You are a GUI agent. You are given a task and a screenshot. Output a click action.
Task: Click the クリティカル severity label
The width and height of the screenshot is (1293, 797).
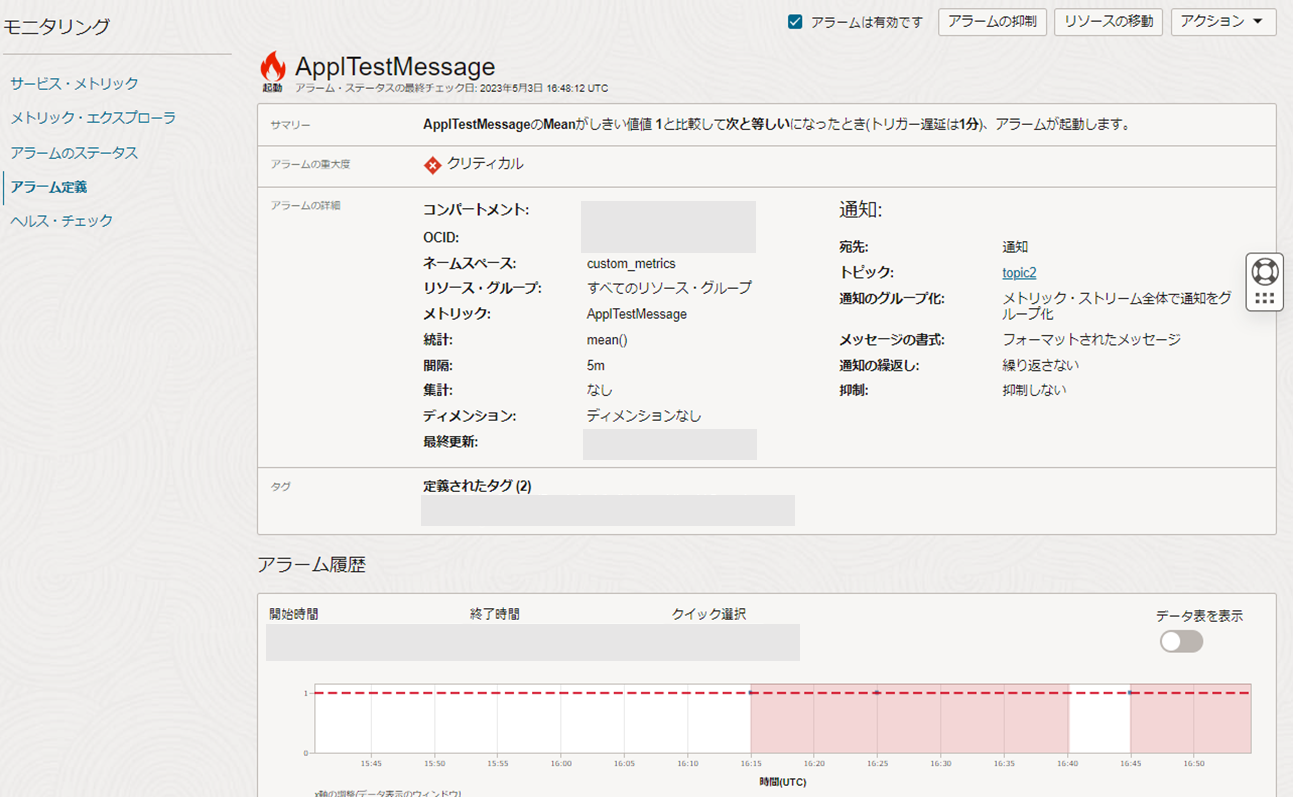485,164
